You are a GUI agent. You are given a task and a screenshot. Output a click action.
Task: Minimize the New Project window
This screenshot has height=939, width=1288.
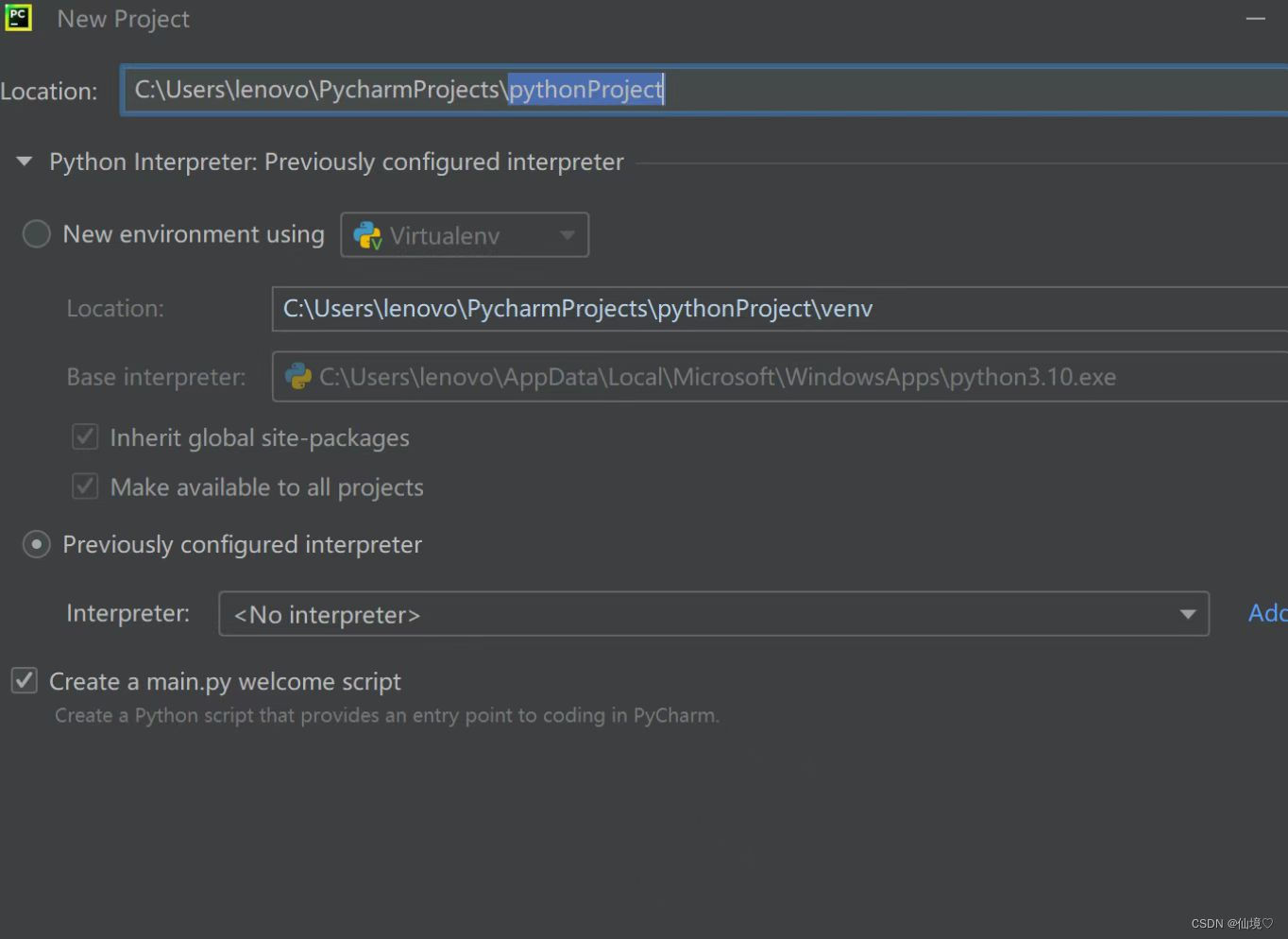(1255, 19)
